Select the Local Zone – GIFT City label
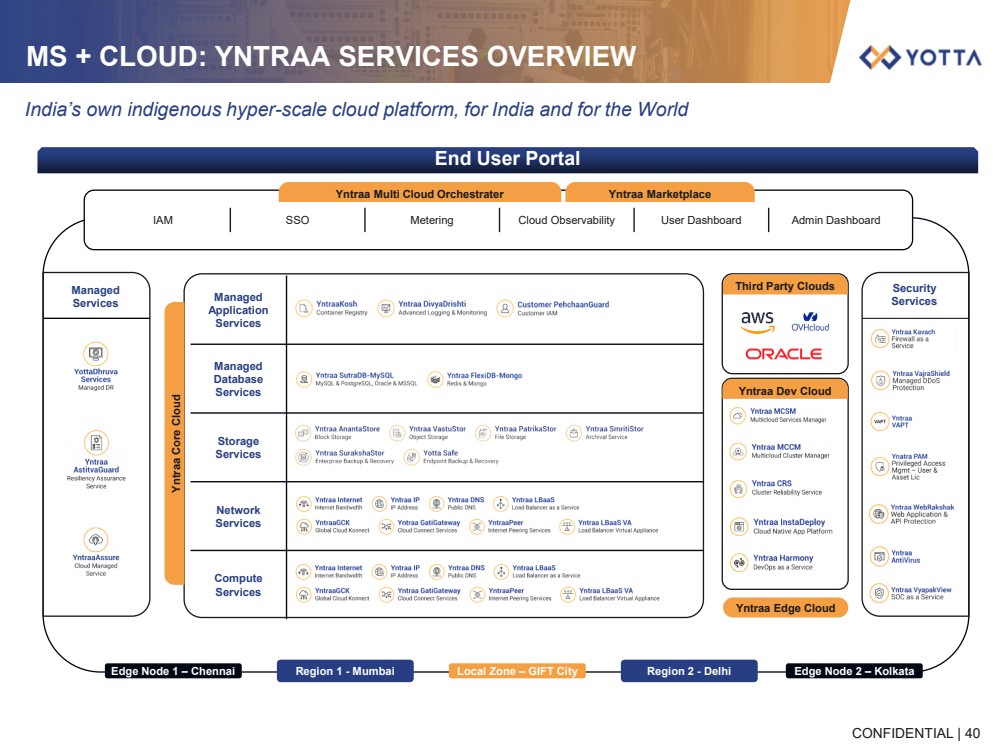 pos(517,671)
